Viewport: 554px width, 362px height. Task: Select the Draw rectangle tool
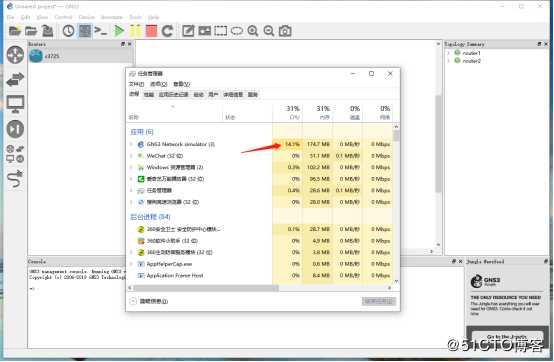click(221, 31)
